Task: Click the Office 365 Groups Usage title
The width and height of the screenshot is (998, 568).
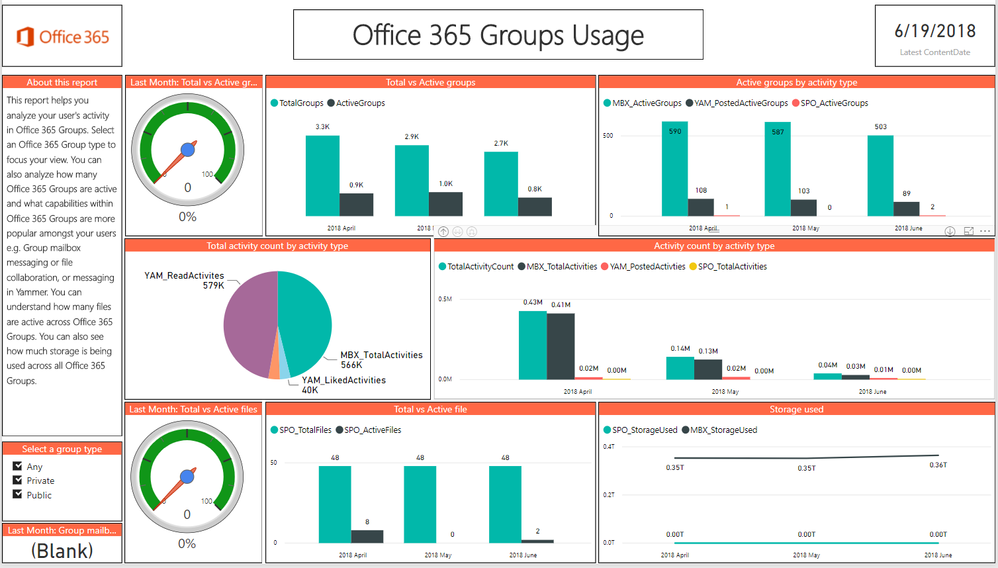Action: pos(498,35)
